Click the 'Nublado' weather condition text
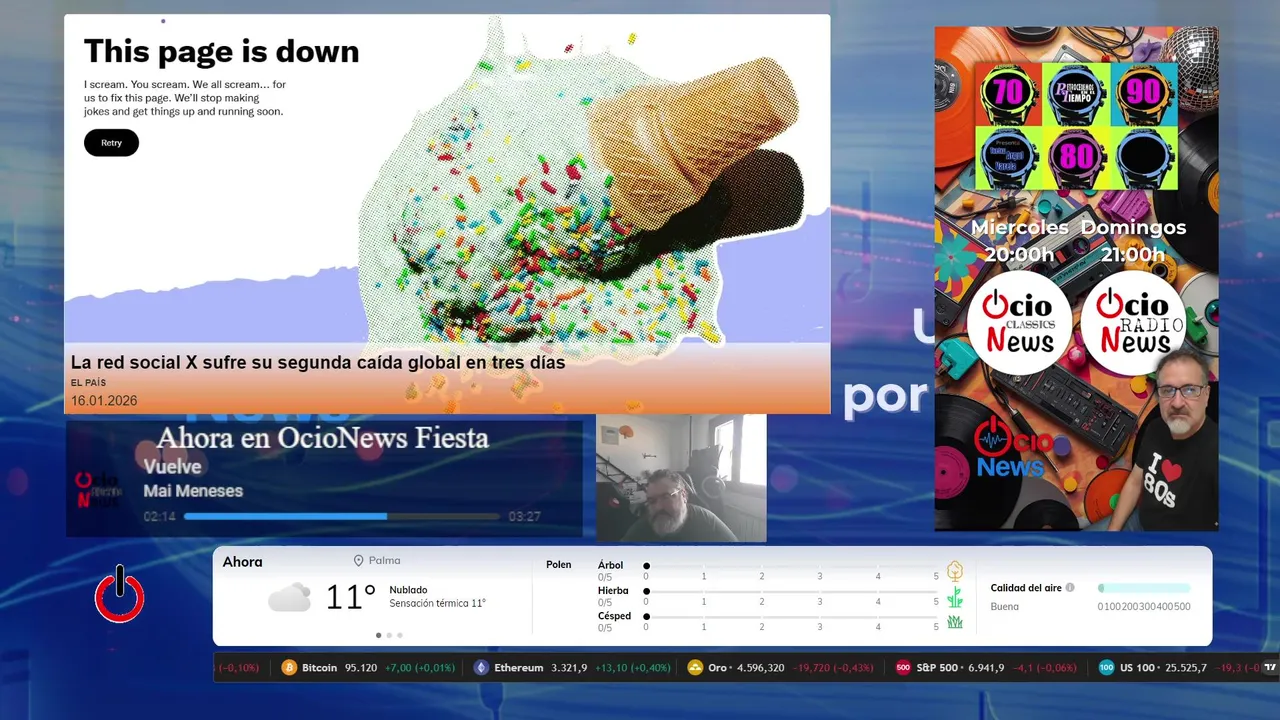The height and width of the screenshot is (720, 1280). tap(408, 590)
